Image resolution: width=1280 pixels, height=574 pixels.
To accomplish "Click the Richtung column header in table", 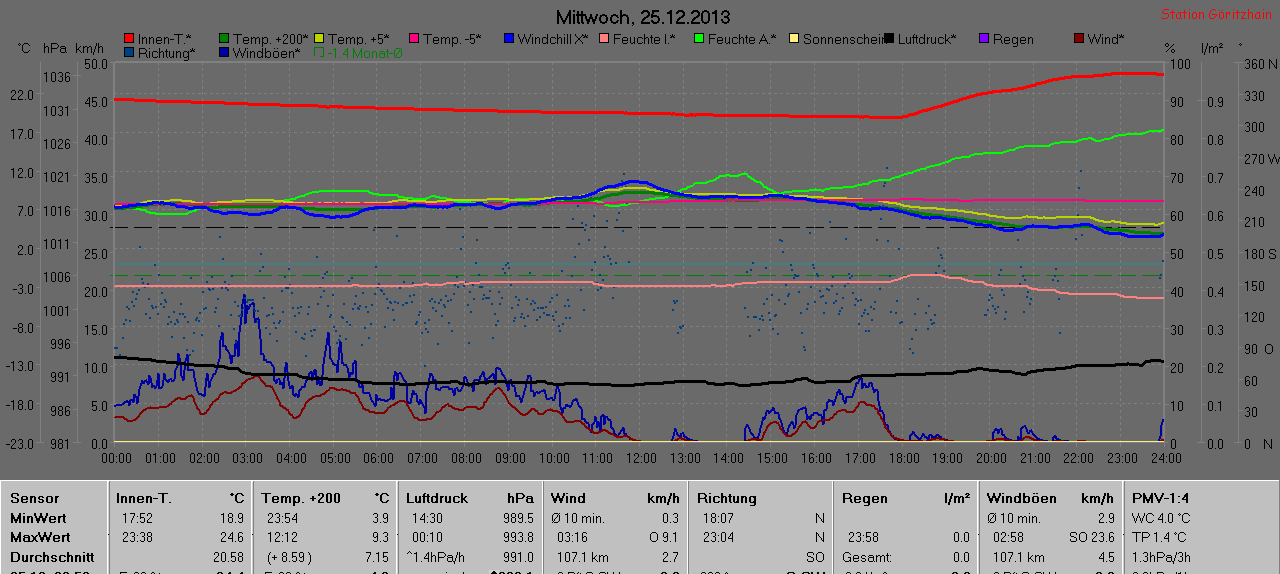I will (x=727, y=498).
